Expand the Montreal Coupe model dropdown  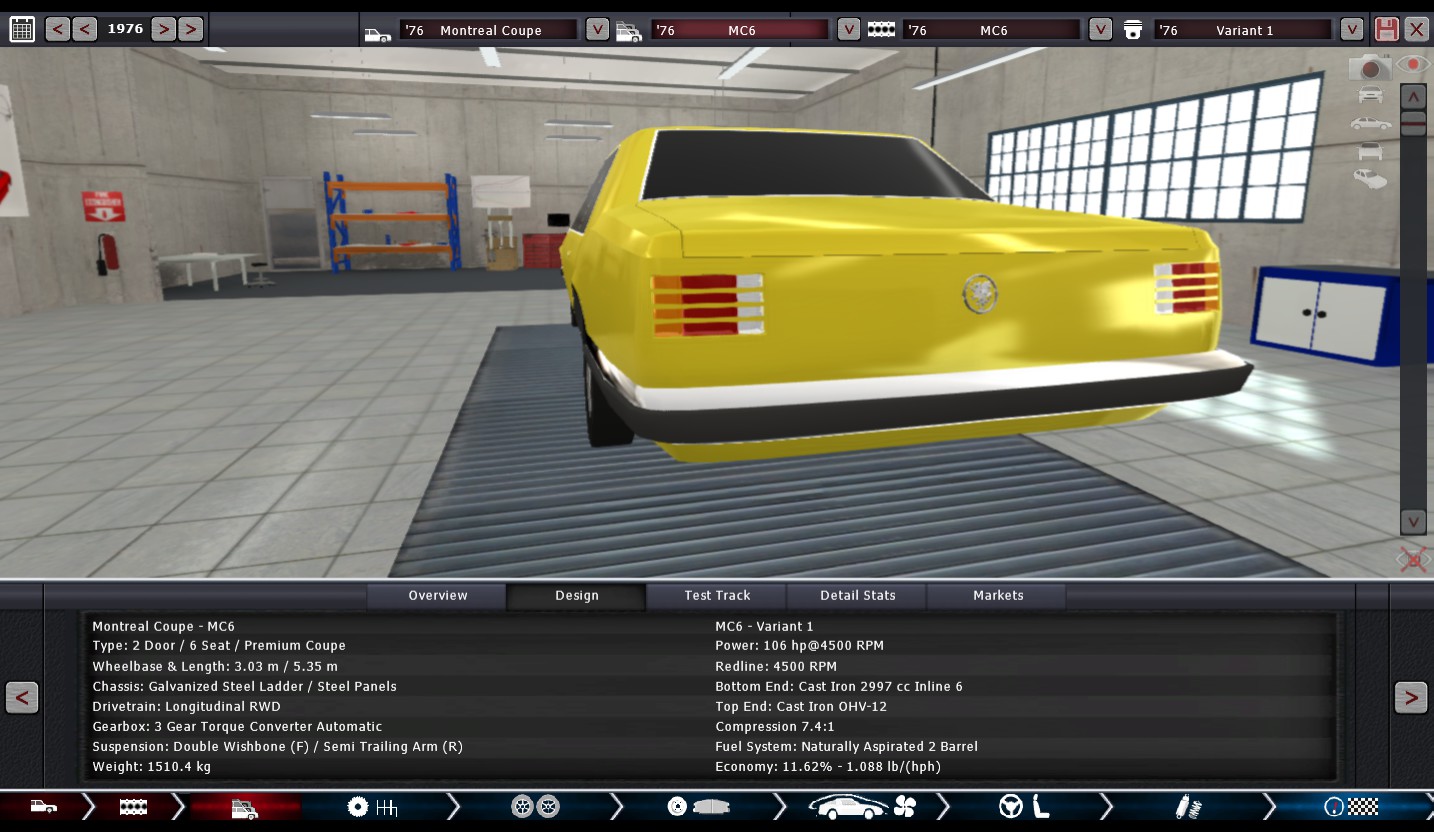pos(597,30)
